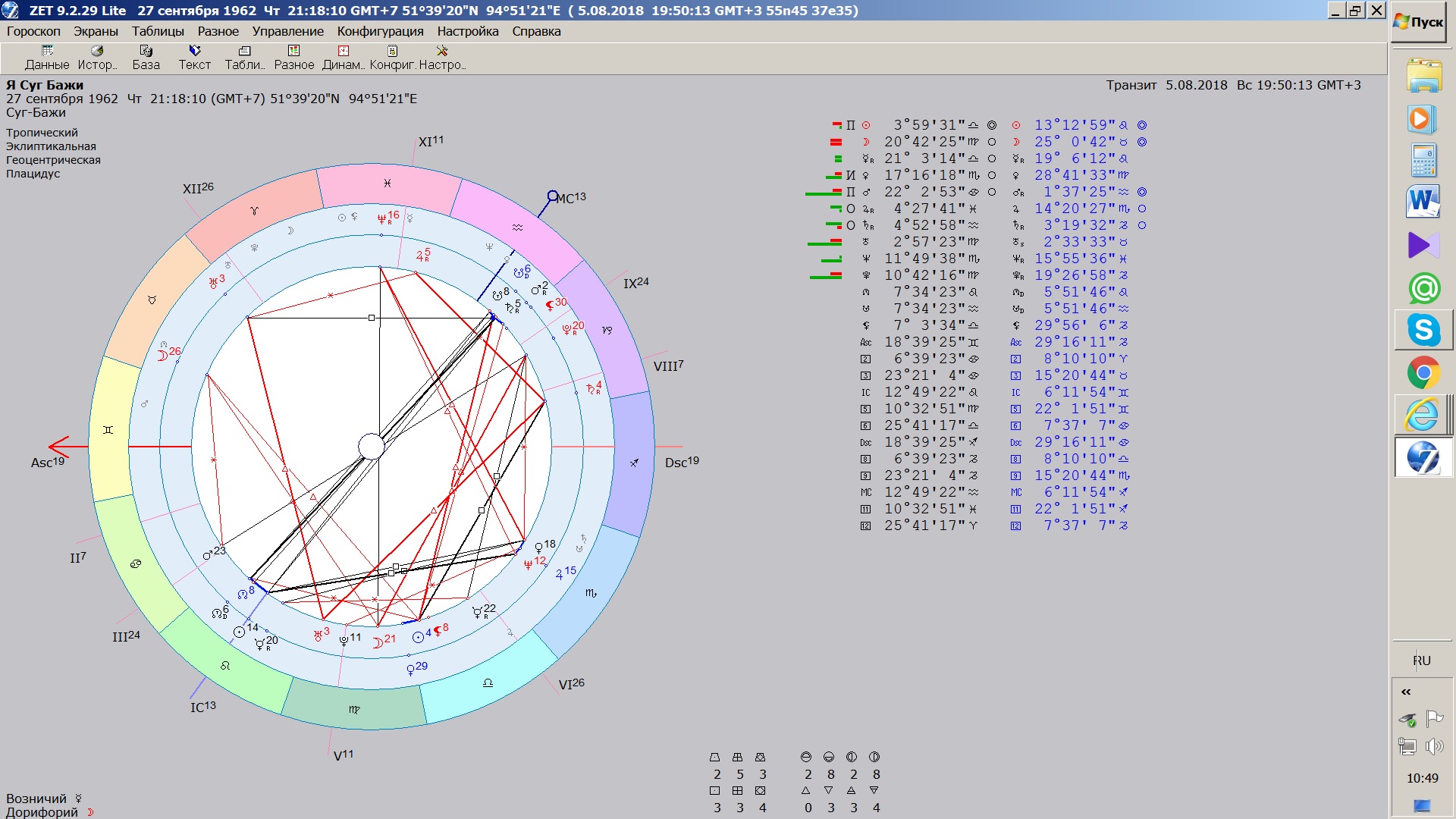
Task: Open the Управление menu
Action: (287, 31)
